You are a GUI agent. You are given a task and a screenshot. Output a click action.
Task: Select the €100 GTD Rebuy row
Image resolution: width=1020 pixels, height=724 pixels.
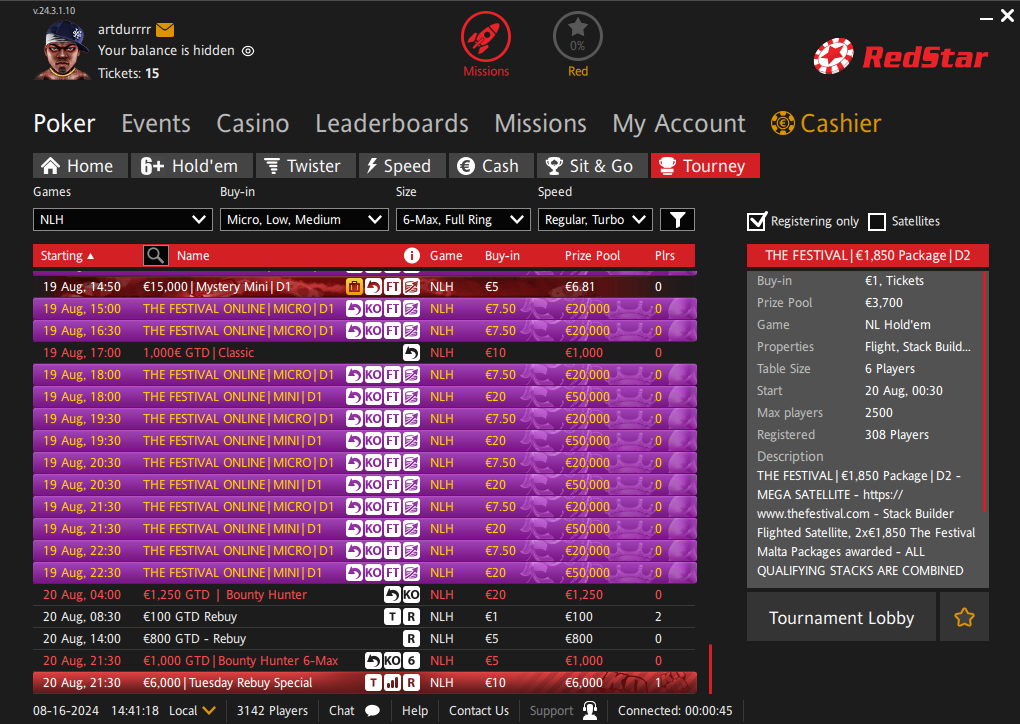364,617
